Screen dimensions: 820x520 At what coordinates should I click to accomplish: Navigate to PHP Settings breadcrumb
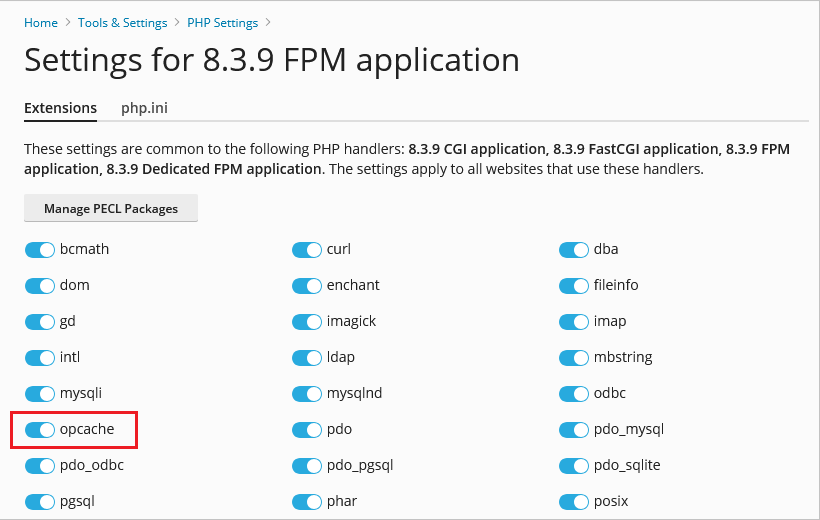[x=222, y=22]
